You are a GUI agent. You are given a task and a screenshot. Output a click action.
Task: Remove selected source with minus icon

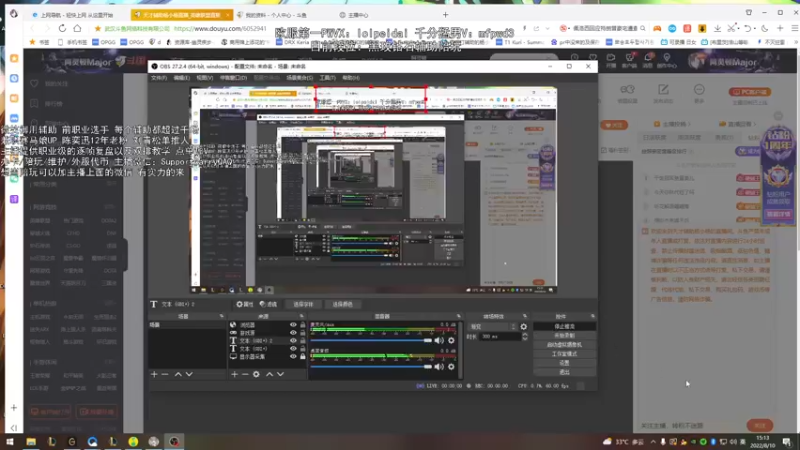coord(245,374)
